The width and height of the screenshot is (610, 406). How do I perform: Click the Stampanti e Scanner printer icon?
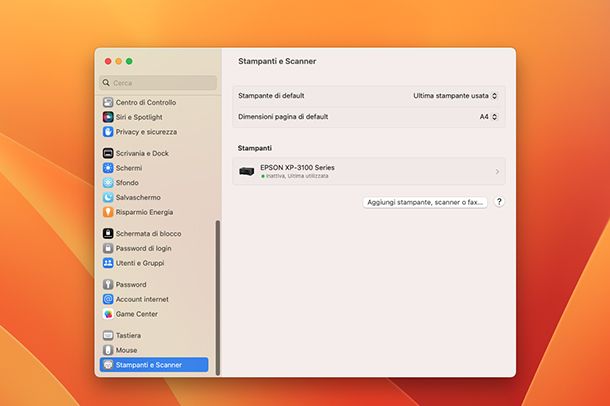coord(108,365)
